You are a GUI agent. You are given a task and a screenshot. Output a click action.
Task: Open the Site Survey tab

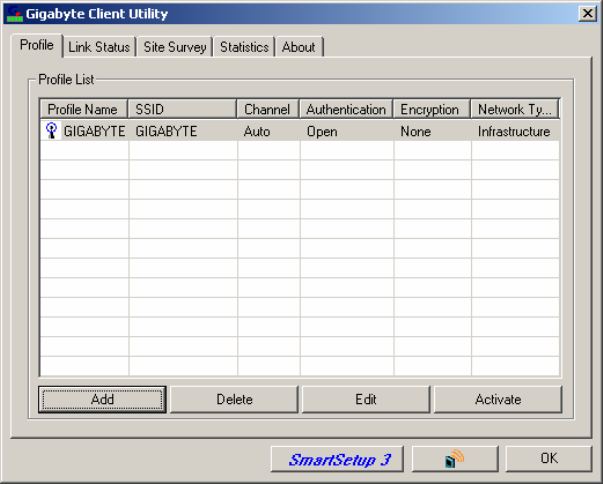pos(175,47)
